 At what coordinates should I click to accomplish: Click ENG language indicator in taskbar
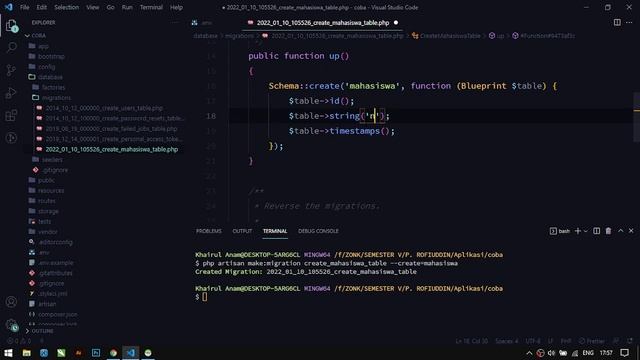tap(588, 353)
